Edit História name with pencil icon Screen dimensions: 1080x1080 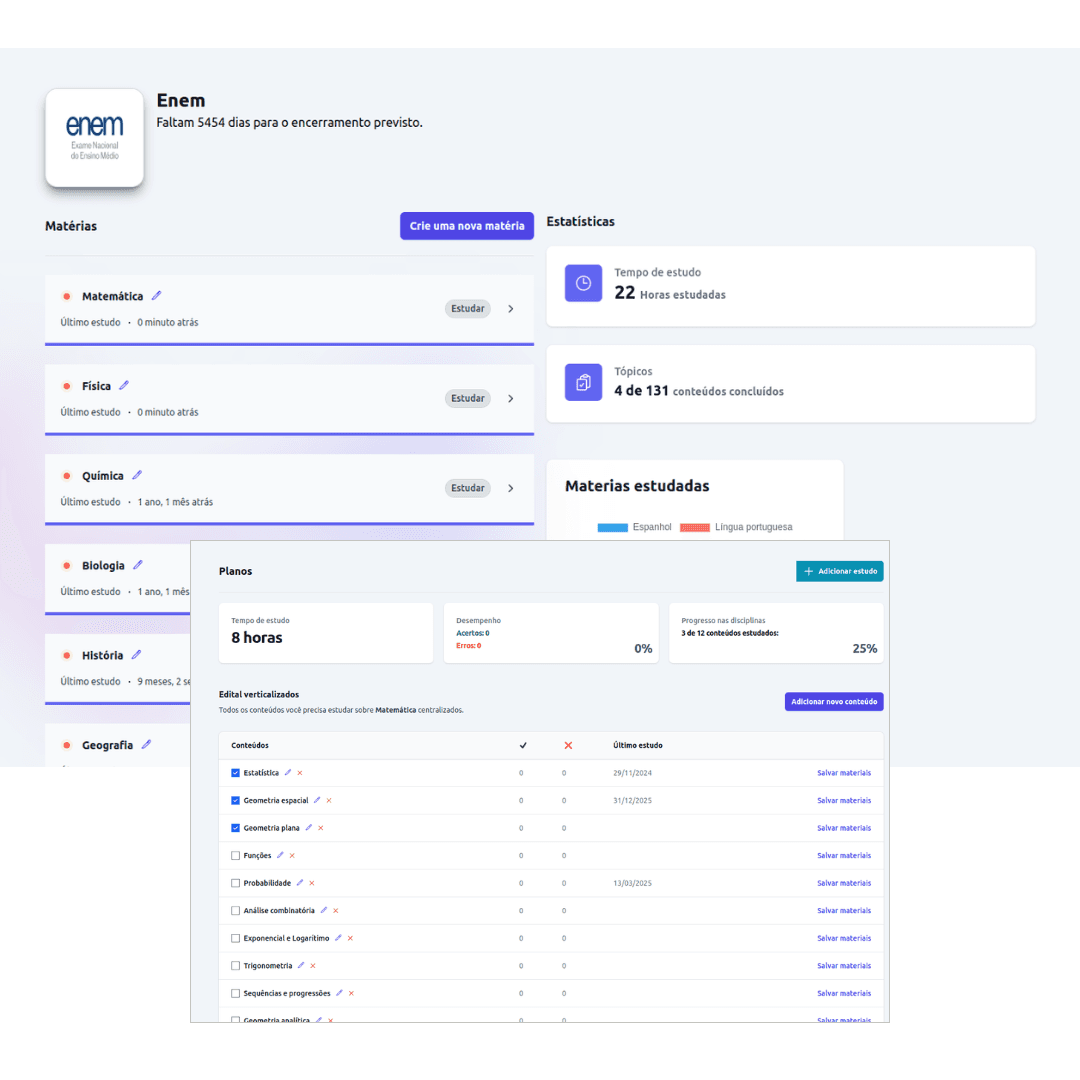pos(136,655)
